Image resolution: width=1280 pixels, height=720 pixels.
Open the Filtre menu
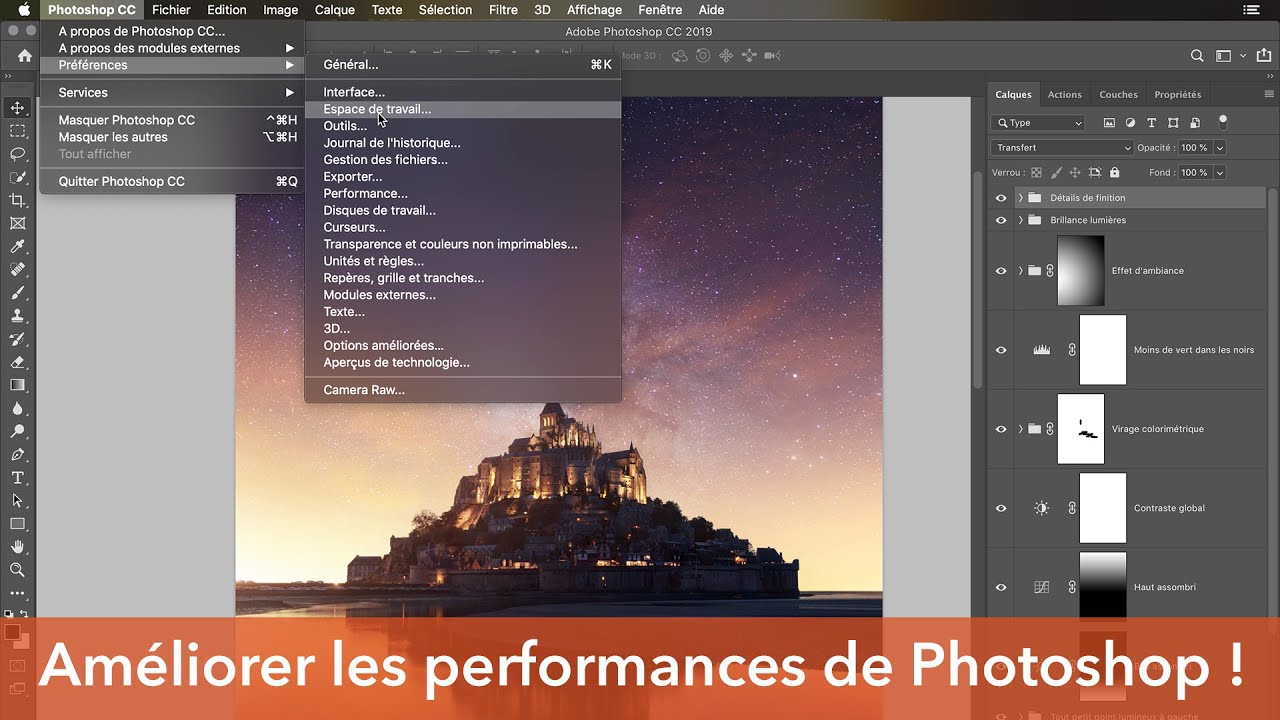point(503,10)
